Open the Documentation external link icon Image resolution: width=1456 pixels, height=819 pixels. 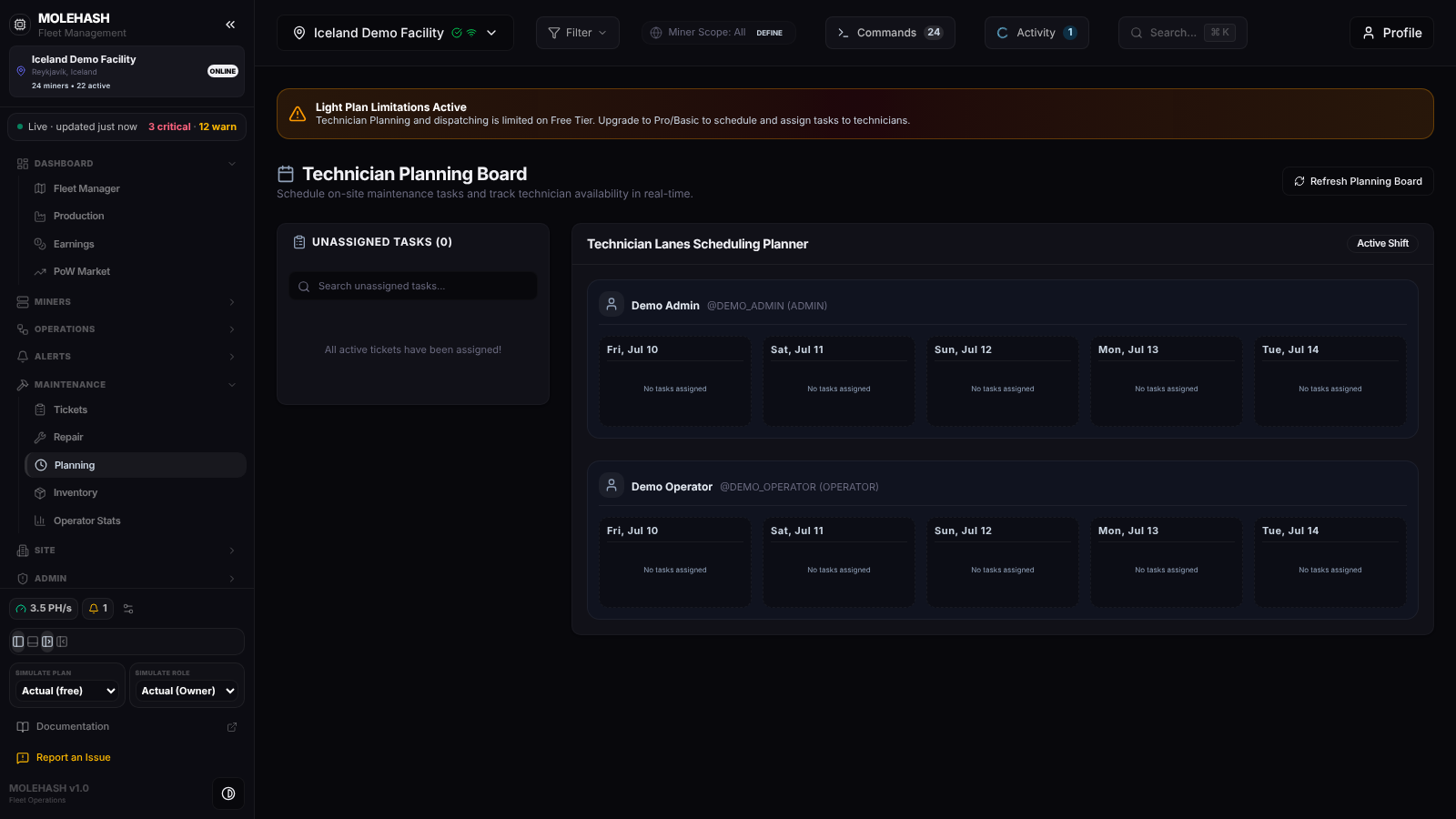tap(232, 727)
